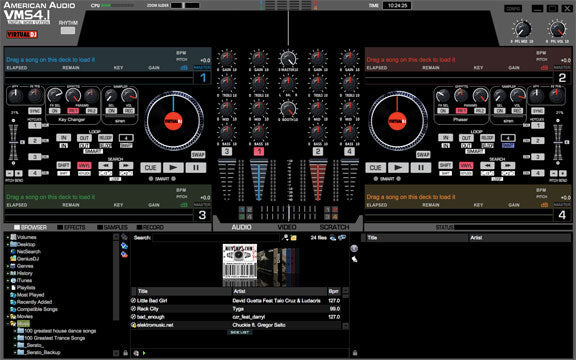Viewport: 576px width, 360px height.
Task: Click lock icon below file browser
Action: coord(355,353)
